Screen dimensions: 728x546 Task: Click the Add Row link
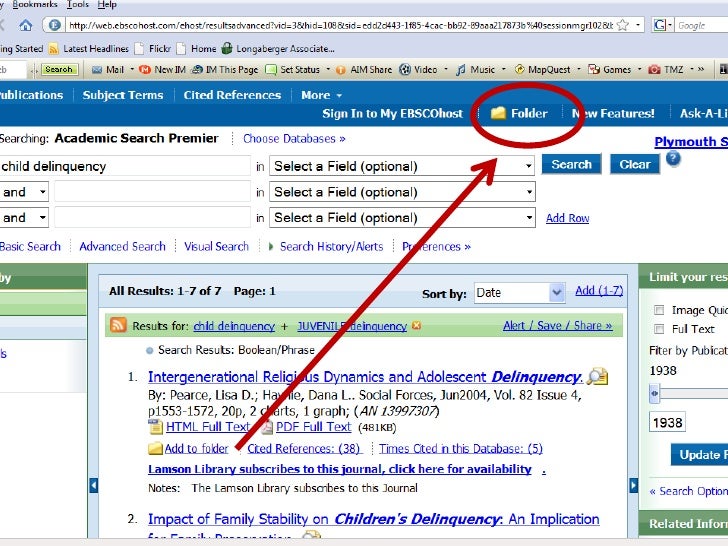(x=567, y=218)
